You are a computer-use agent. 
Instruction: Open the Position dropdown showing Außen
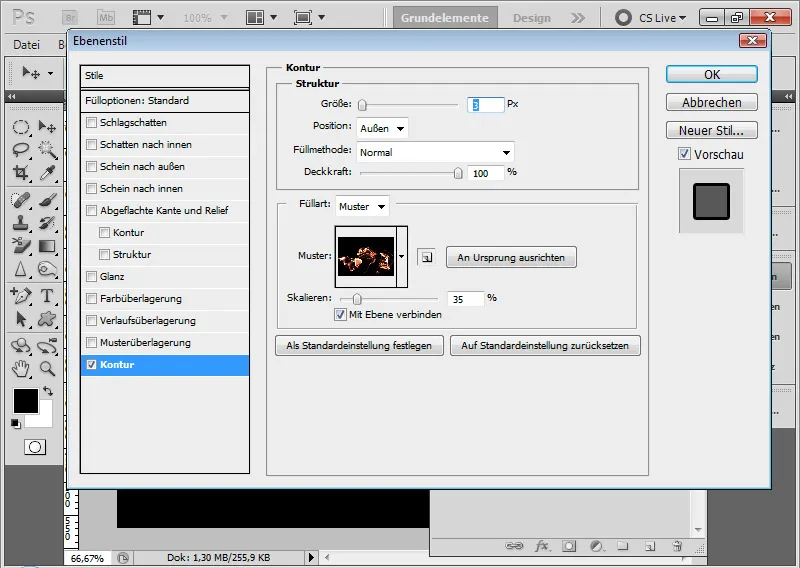(x=382, y=129)
